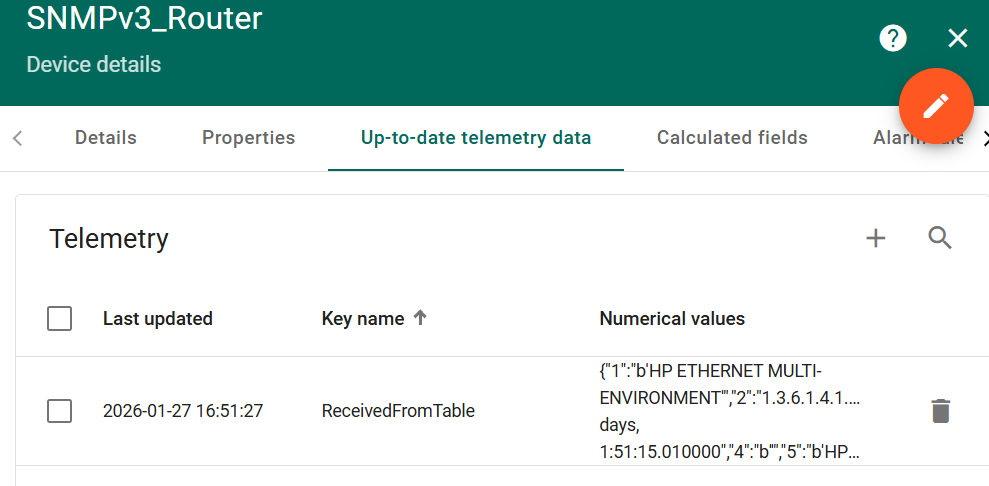Click the Key name sort arrow
The width and height of the screenshot is (989, 486).
tap(420, 318)
